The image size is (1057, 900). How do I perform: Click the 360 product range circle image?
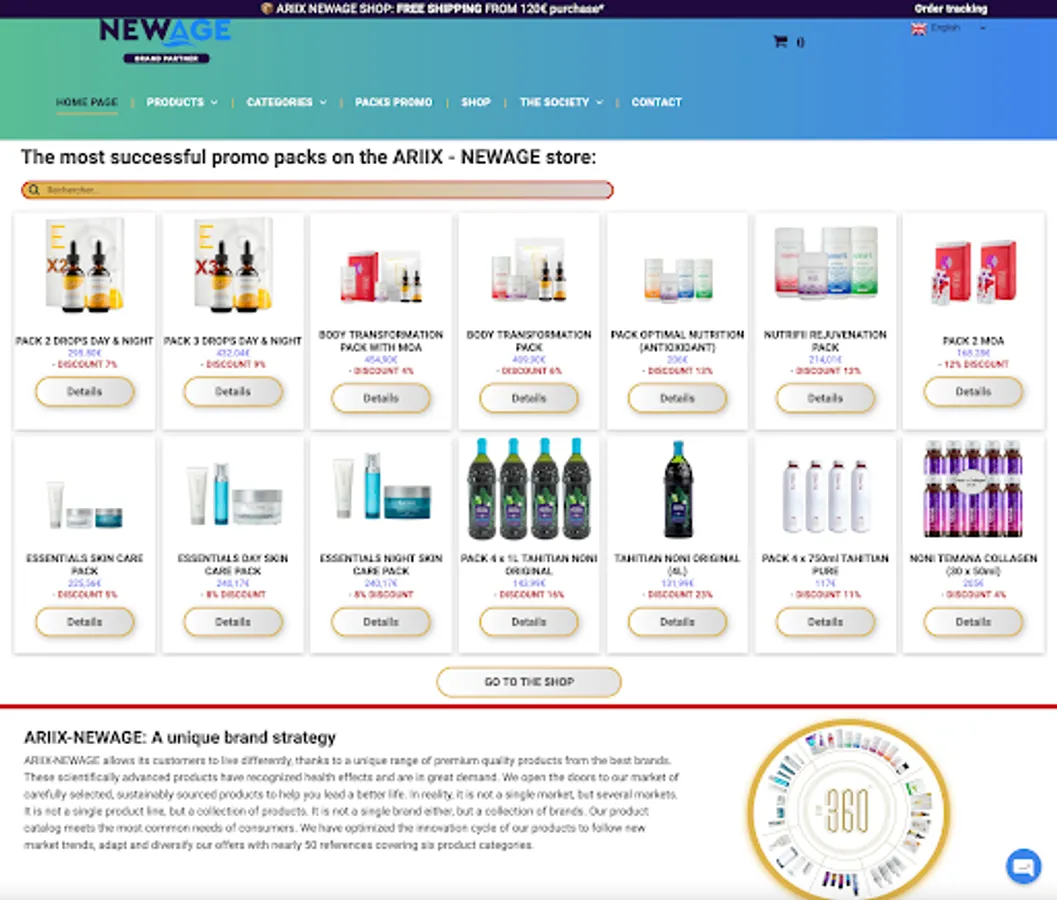tap(848, 810)
